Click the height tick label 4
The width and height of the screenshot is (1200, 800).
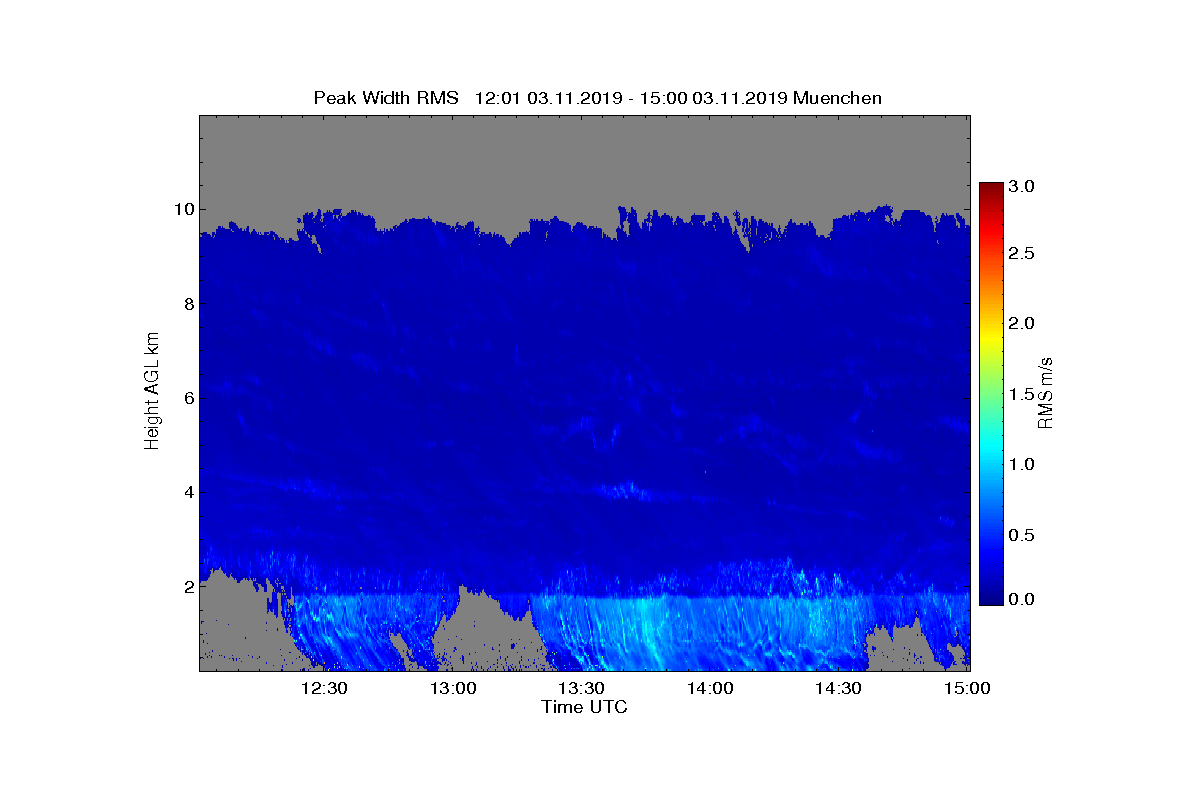click(x=187, y=492)
